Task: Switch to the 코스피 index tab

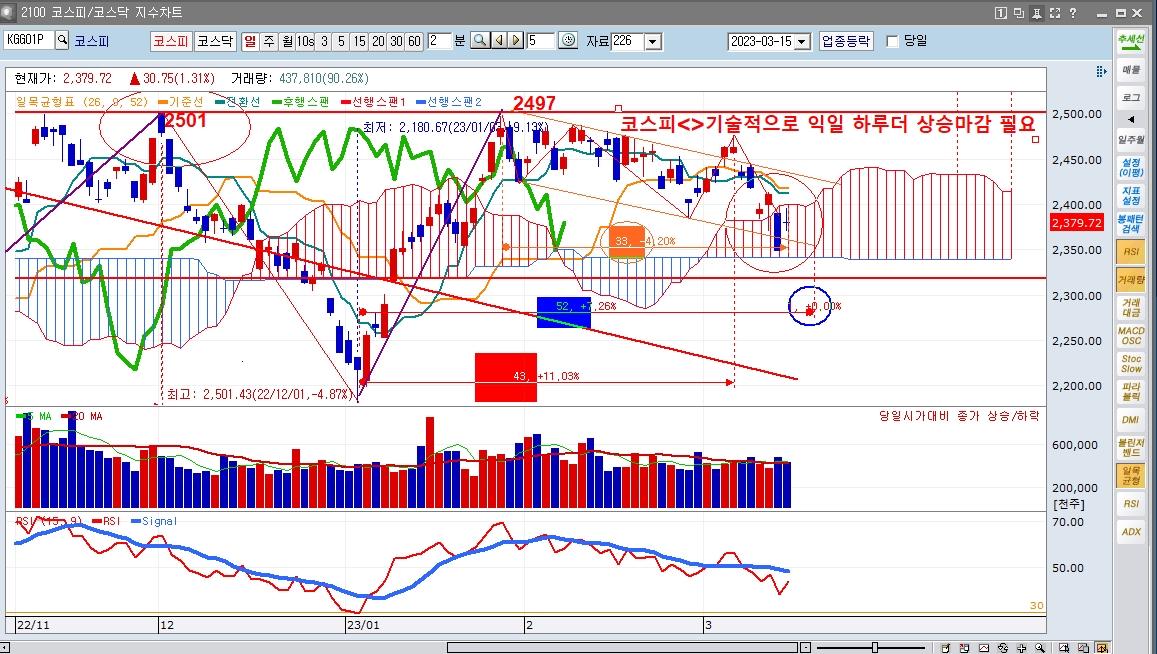Action: pos(170,41)
